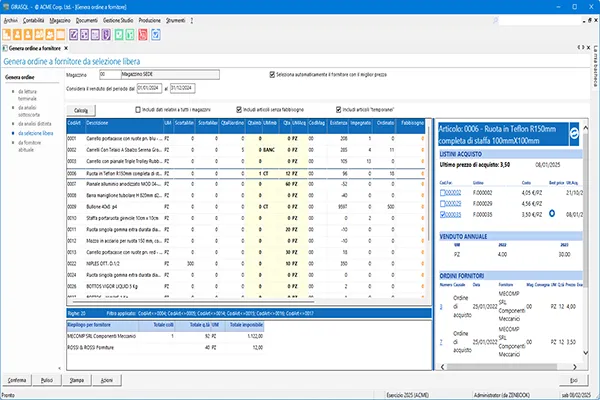The height and width of the screenshot is (400, 600).
Task: Click the fifth orange people-group toolbar icon
Action: pos(49,34)
